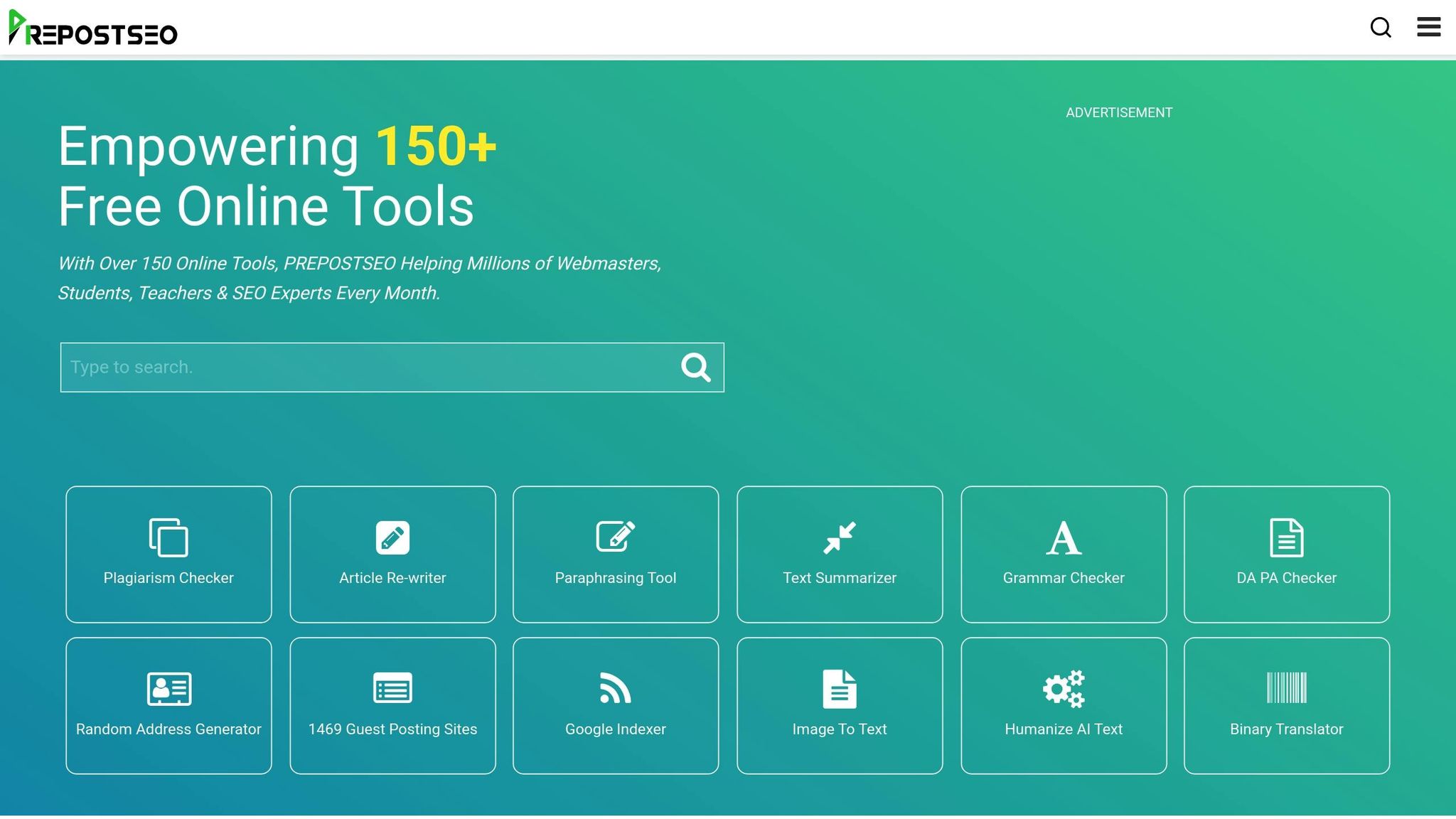Click the Text Summarizer compress arrows icon

tap(840, 537)
